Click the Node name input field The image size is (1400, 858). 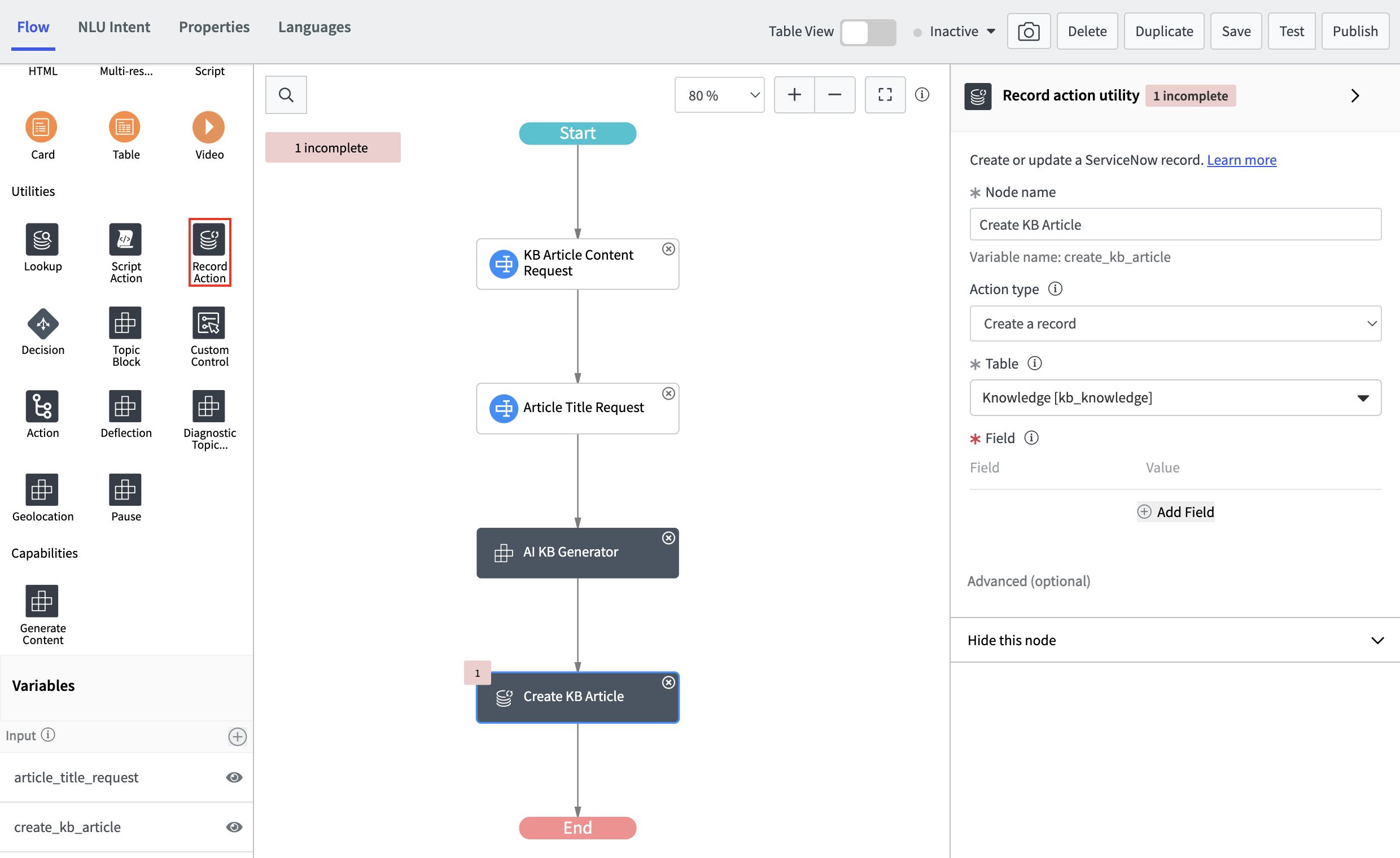1175,225
